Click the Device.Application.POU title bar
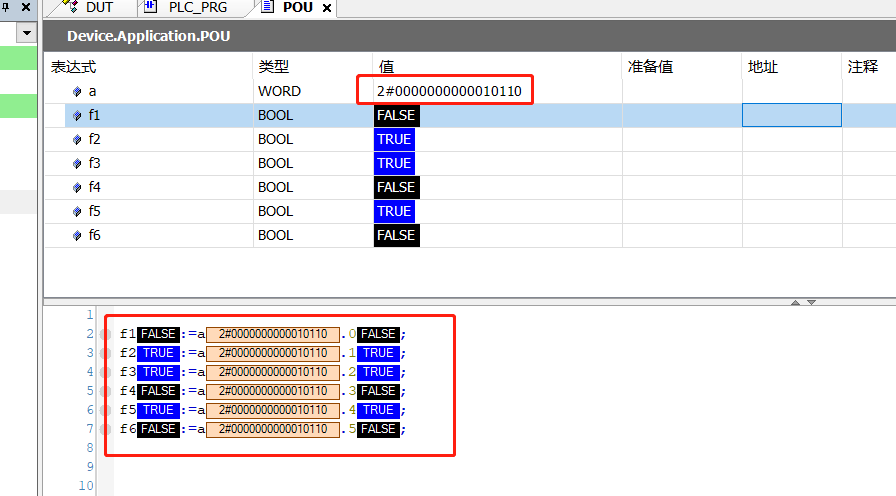Viewport: 896px width, 496px height. 470,36
